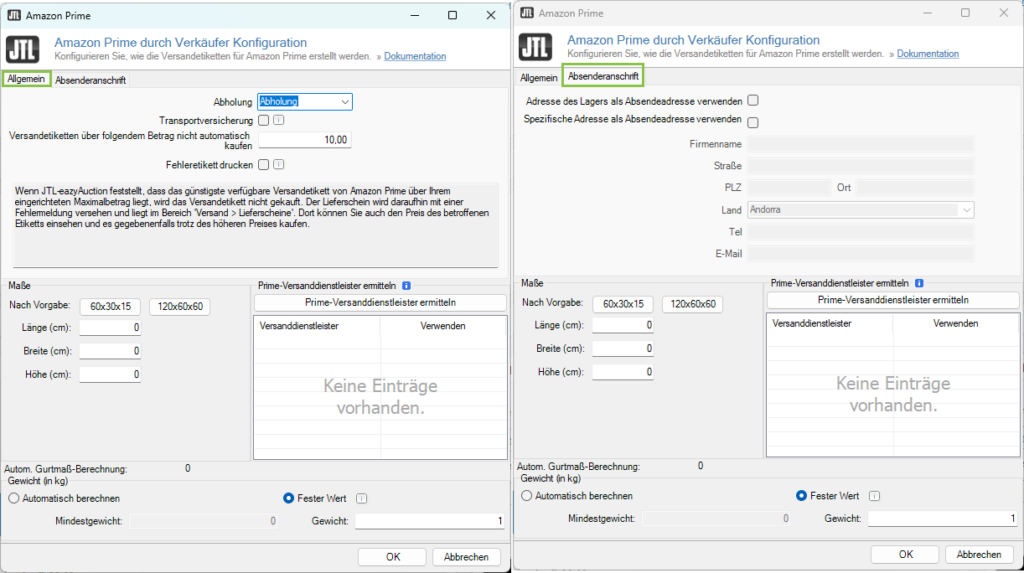Click 120x60x60 preset in right window

[693, 304]
